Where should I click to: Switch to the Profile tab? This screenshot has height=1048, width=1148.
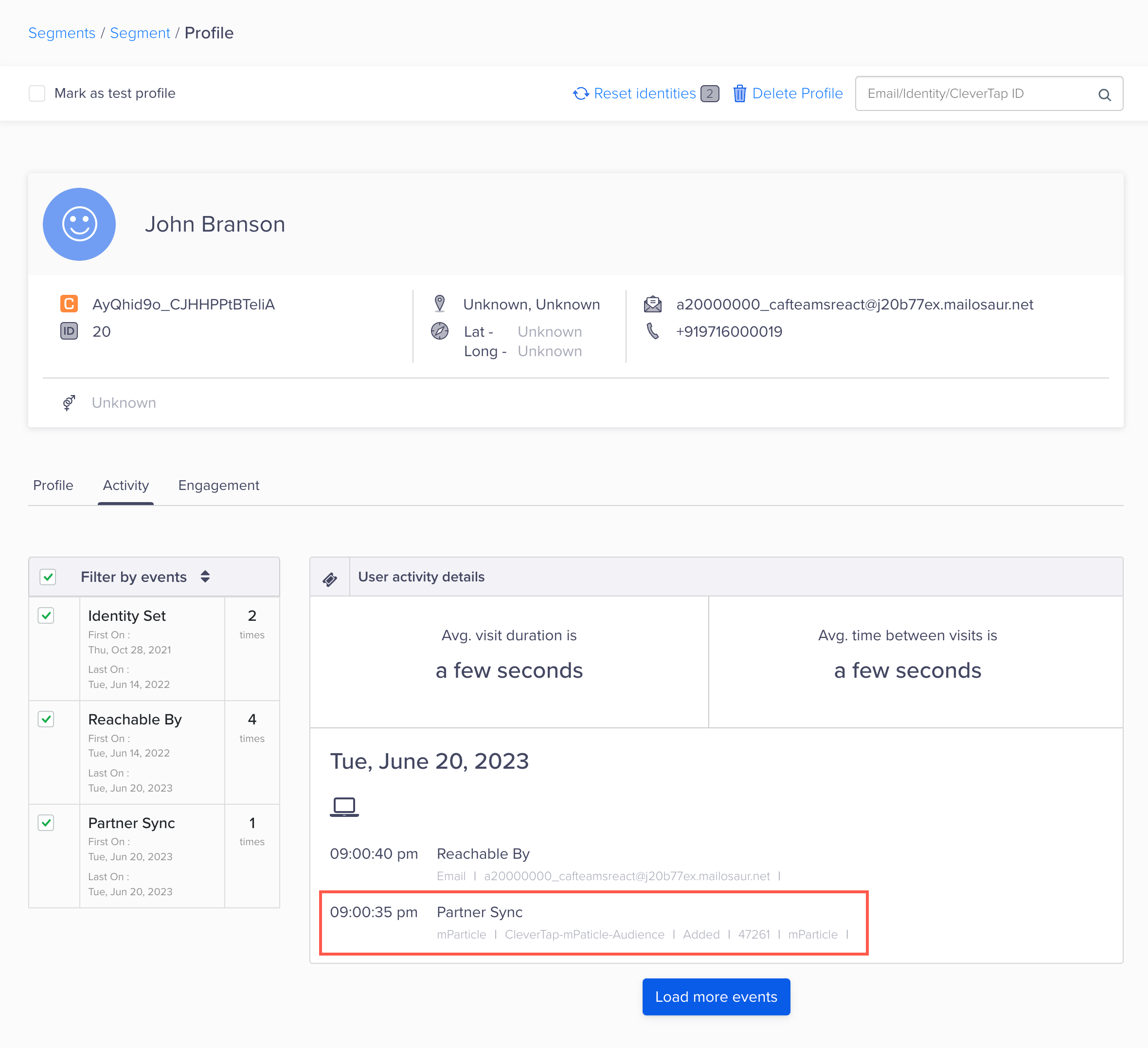point(52,485)
